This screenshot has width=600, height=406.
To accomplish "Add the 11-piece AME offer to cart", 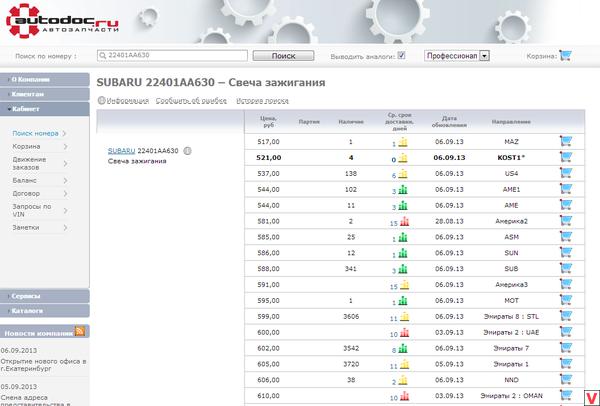I will [566, 205].
